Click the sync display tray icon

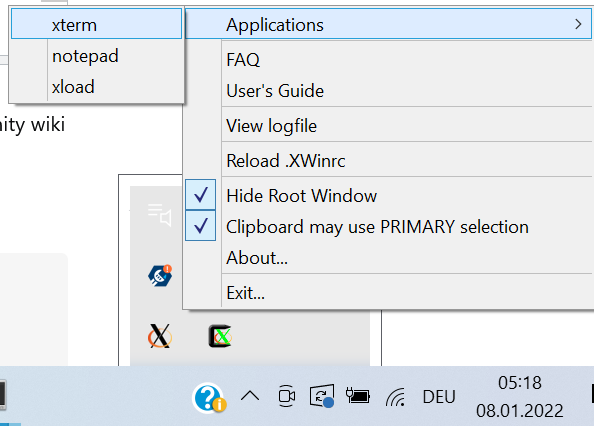322,396
